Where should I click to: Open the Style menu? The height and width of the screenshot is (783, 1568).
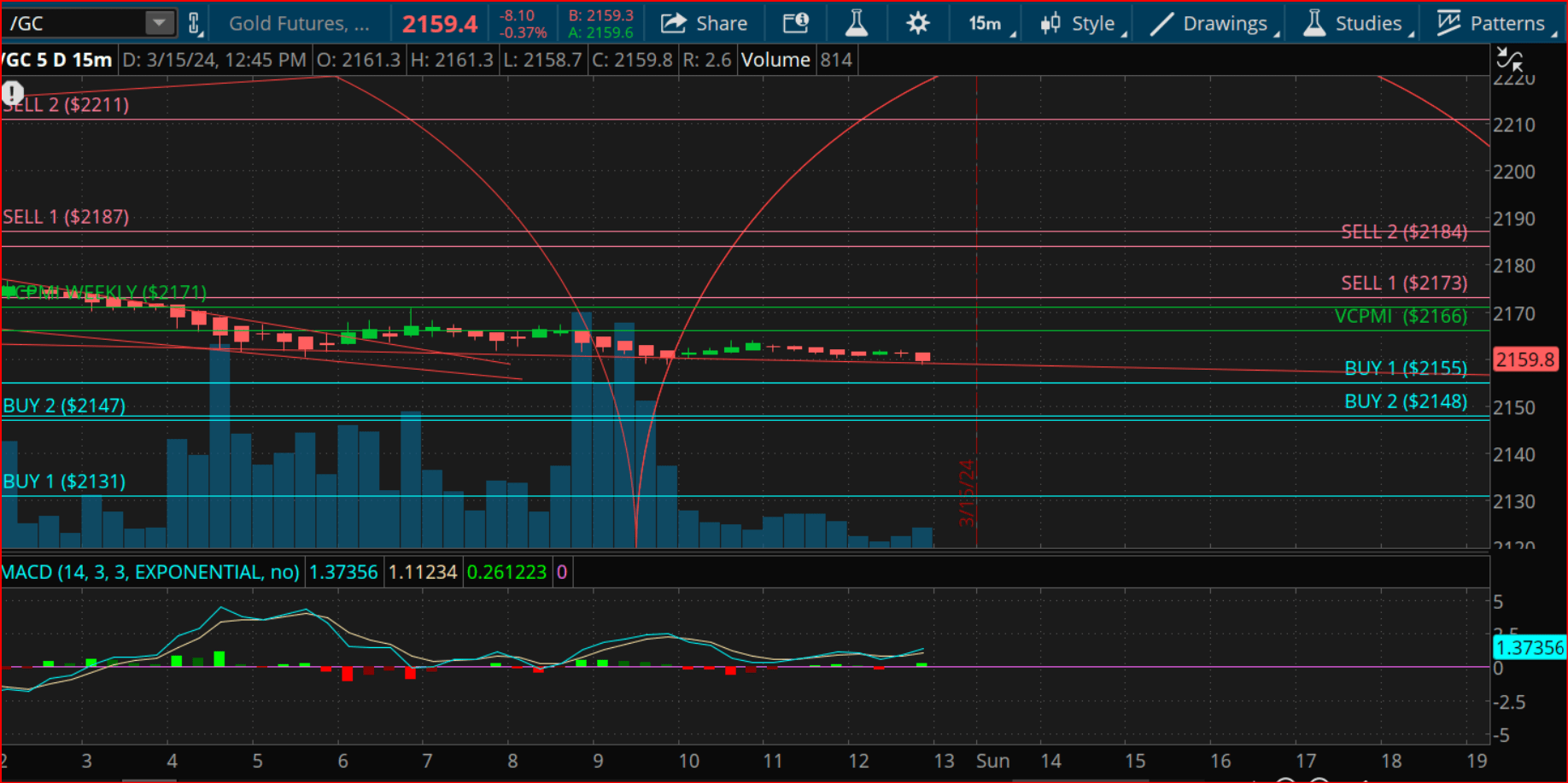[x=1082, y=23]
